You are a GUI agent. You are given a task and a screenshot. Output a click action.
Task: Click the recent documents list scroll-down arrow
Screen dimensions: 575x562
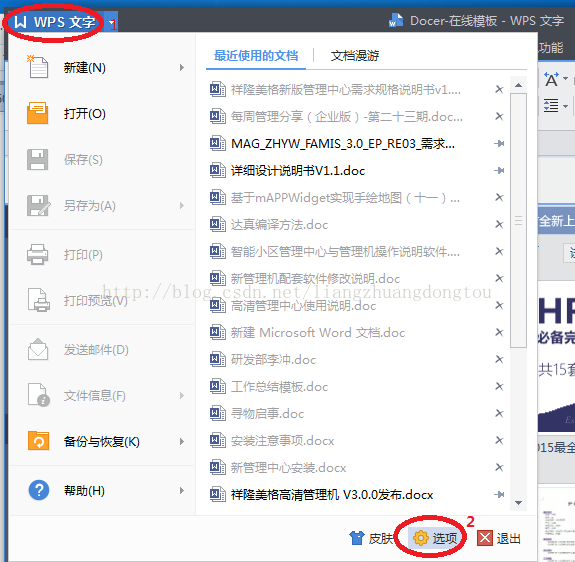click(x=518, y=503)
